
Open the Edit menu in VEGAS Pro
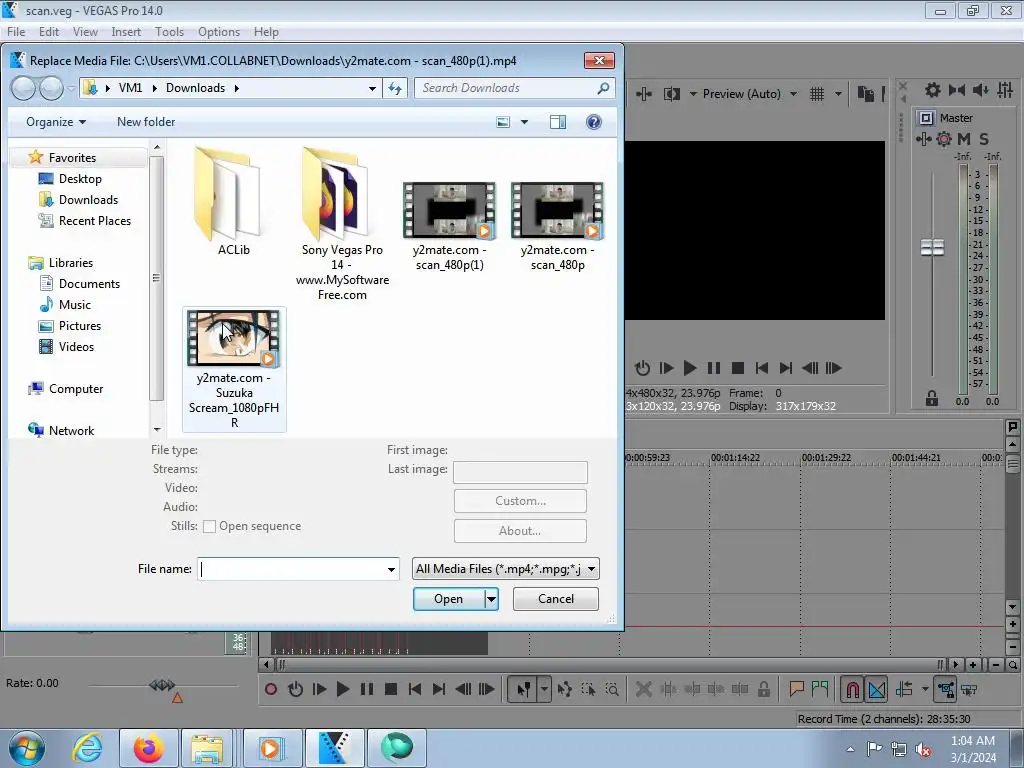coord(49,32)
